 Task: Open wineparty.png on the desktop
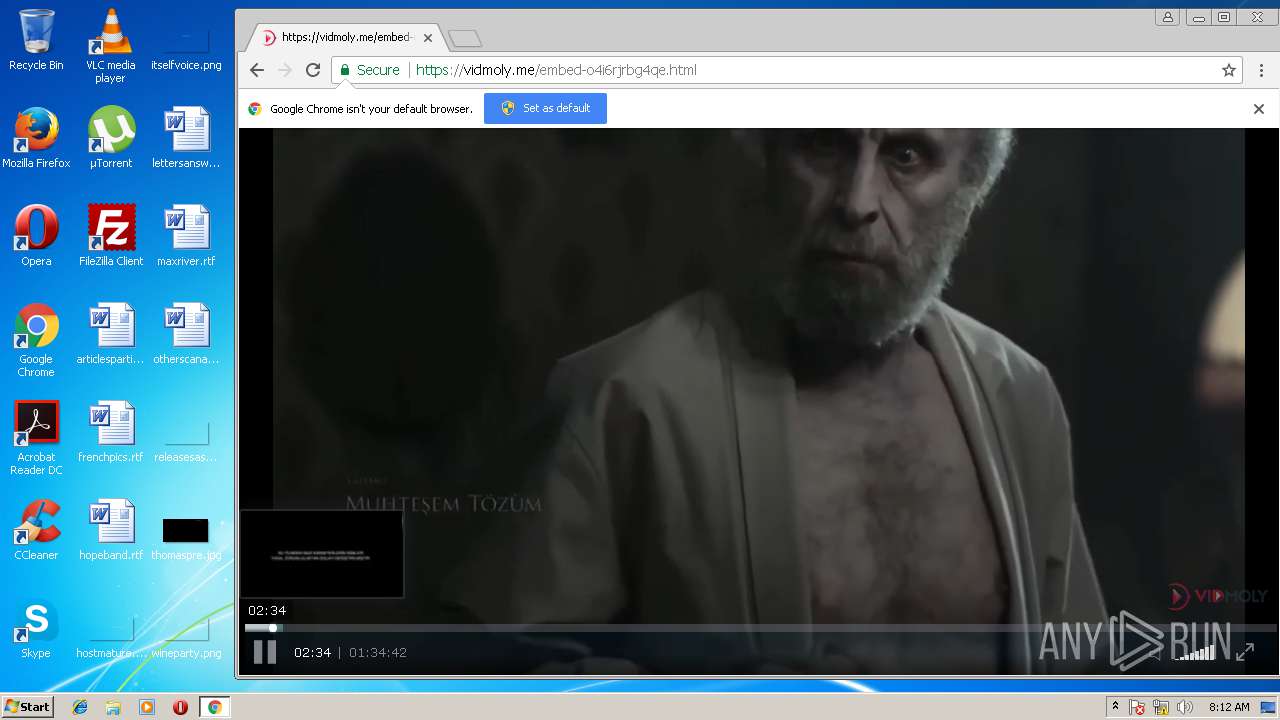pyautogui.click(x=186, y=636)
